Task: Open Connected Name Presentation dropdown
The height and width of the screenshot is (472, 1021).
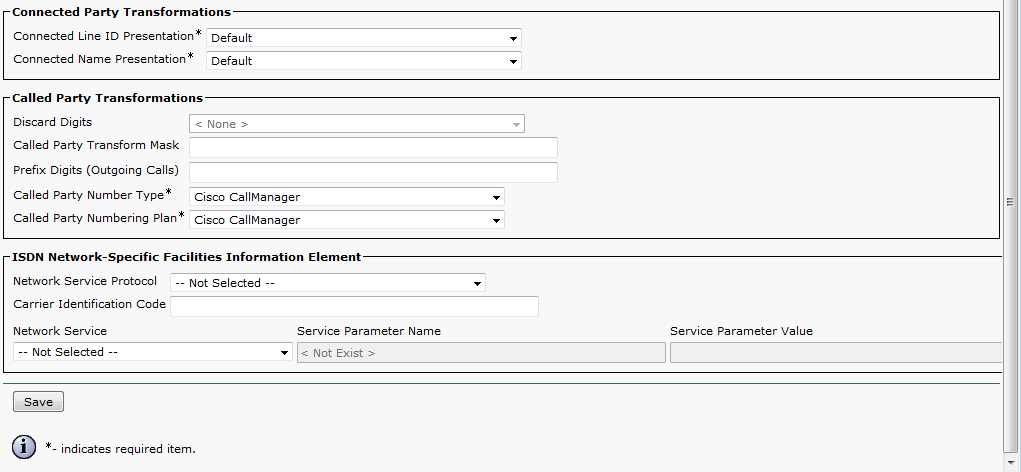Action: [363, 61]
